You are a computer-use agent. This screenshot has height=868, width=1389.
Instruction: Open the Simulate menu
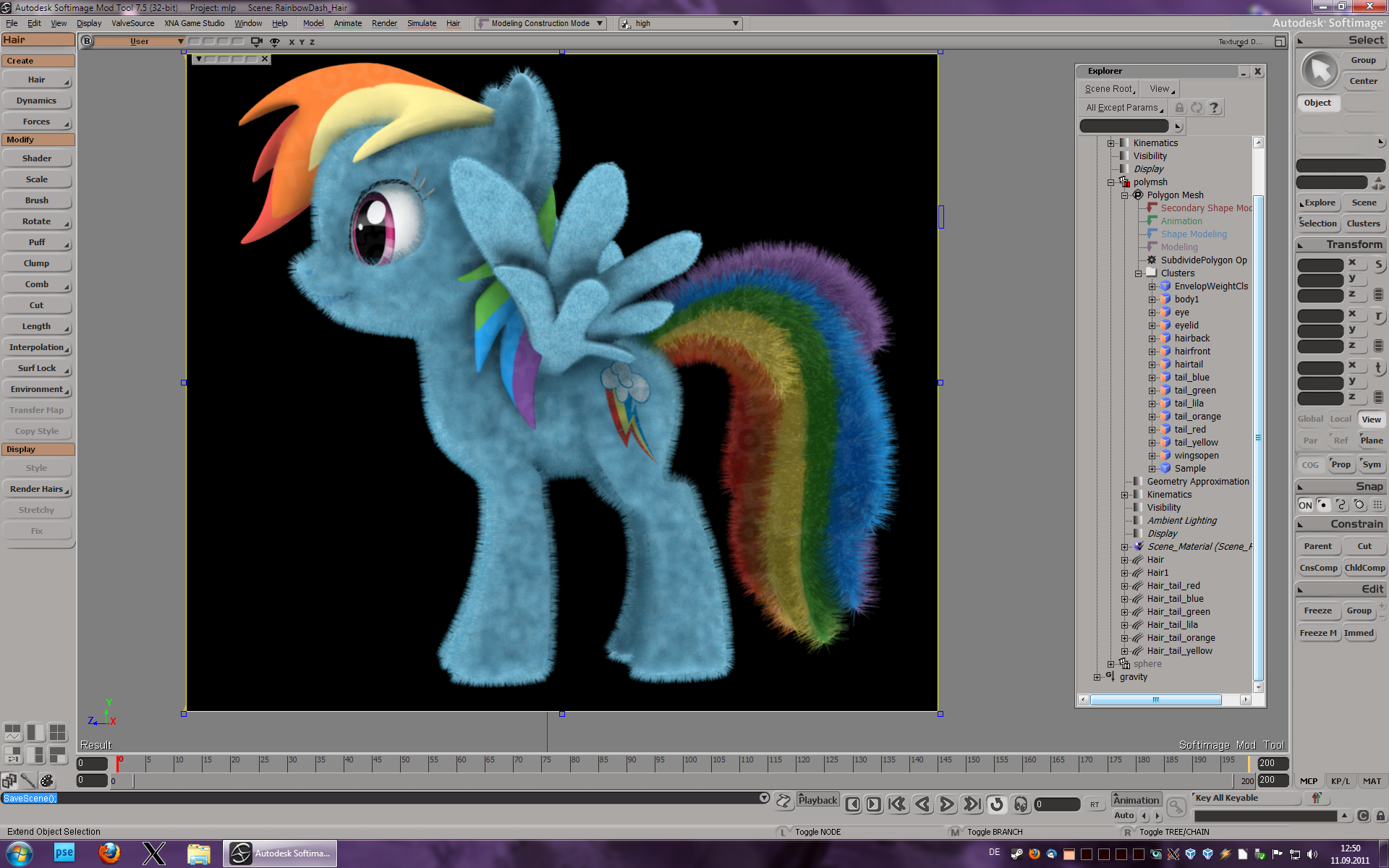[x=421, y=23]
